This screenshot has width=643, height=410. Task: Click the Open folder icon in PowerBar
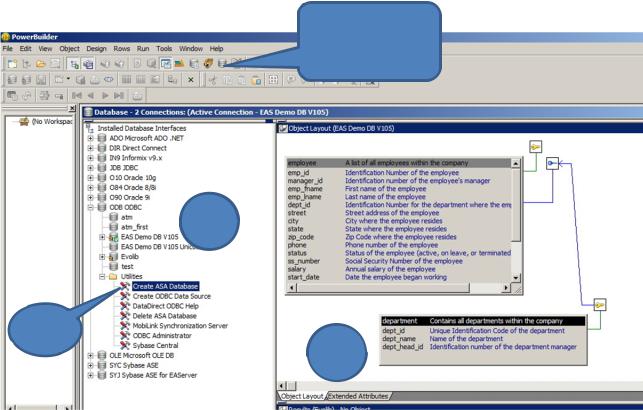(41, 64)
